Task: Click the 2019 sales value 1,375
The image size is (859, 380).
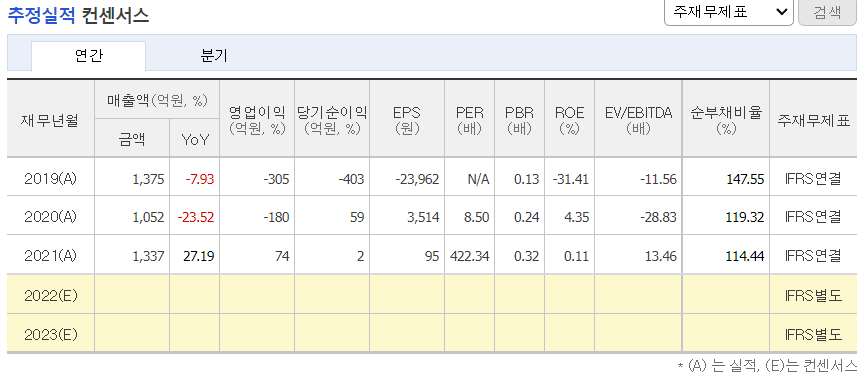Action: tap(148, 179)
